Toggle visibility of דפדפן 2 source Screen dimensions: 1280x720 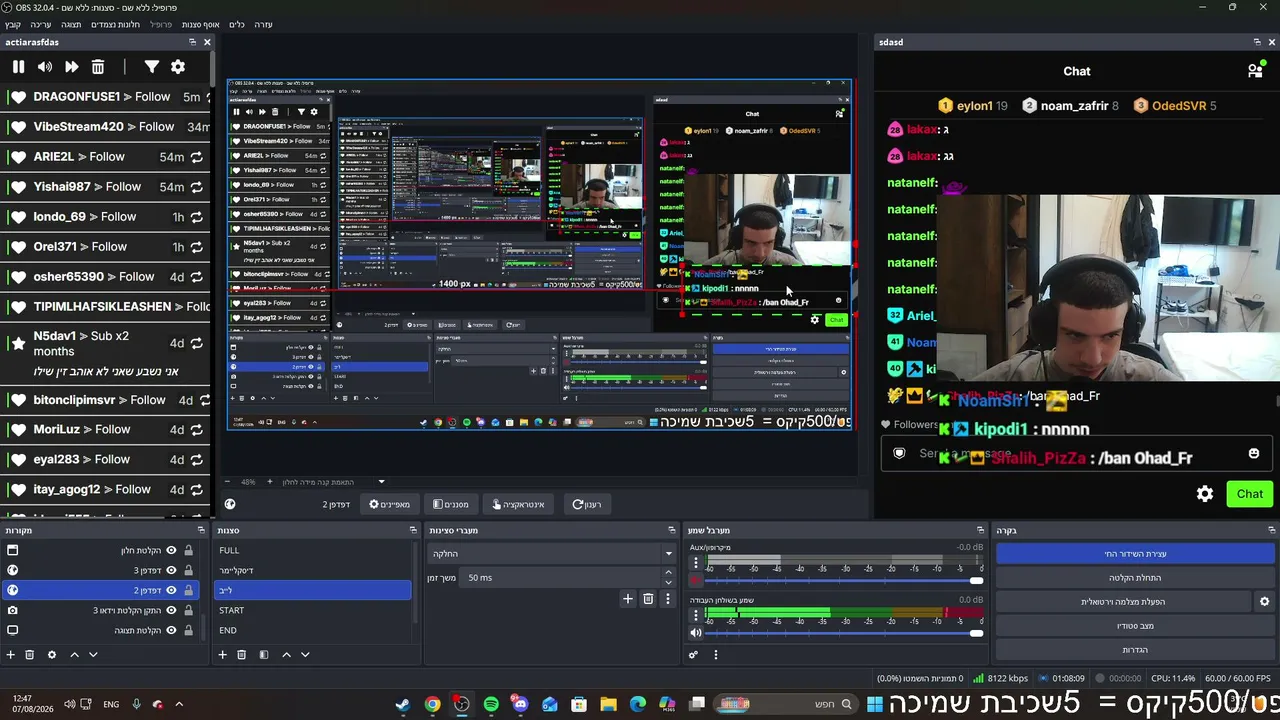click(x=171, y=590)
